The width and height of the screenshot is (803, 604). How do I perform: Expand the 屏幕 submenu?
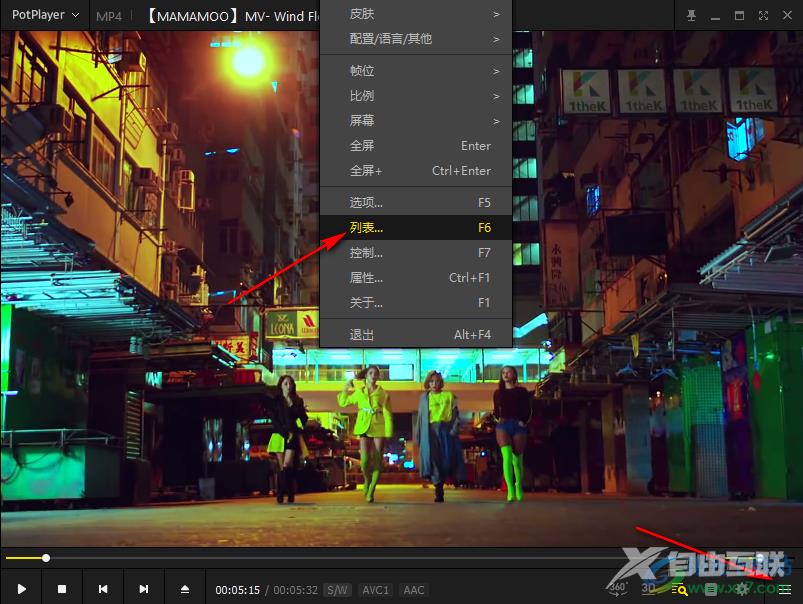point(416,121)
